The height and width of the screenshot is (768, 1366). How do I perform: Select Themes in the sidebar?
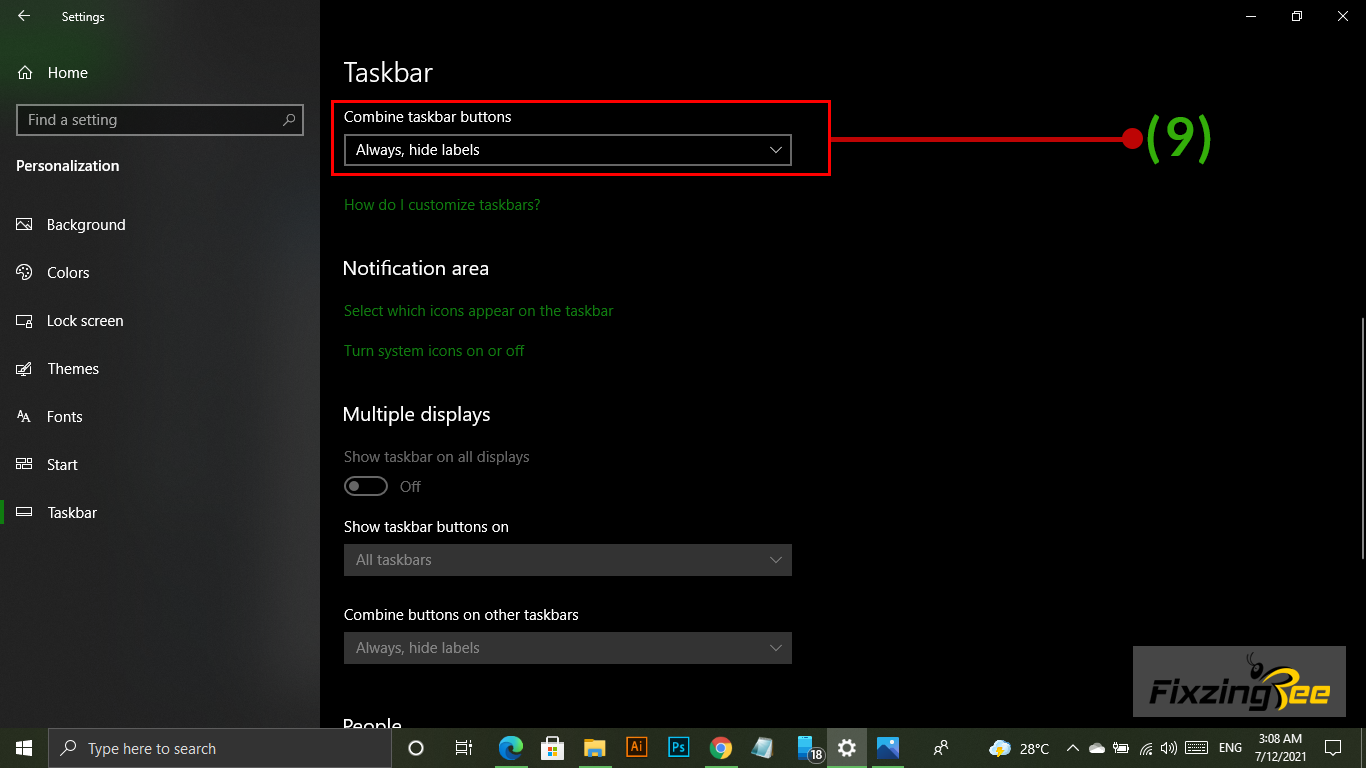coord(73,369)
